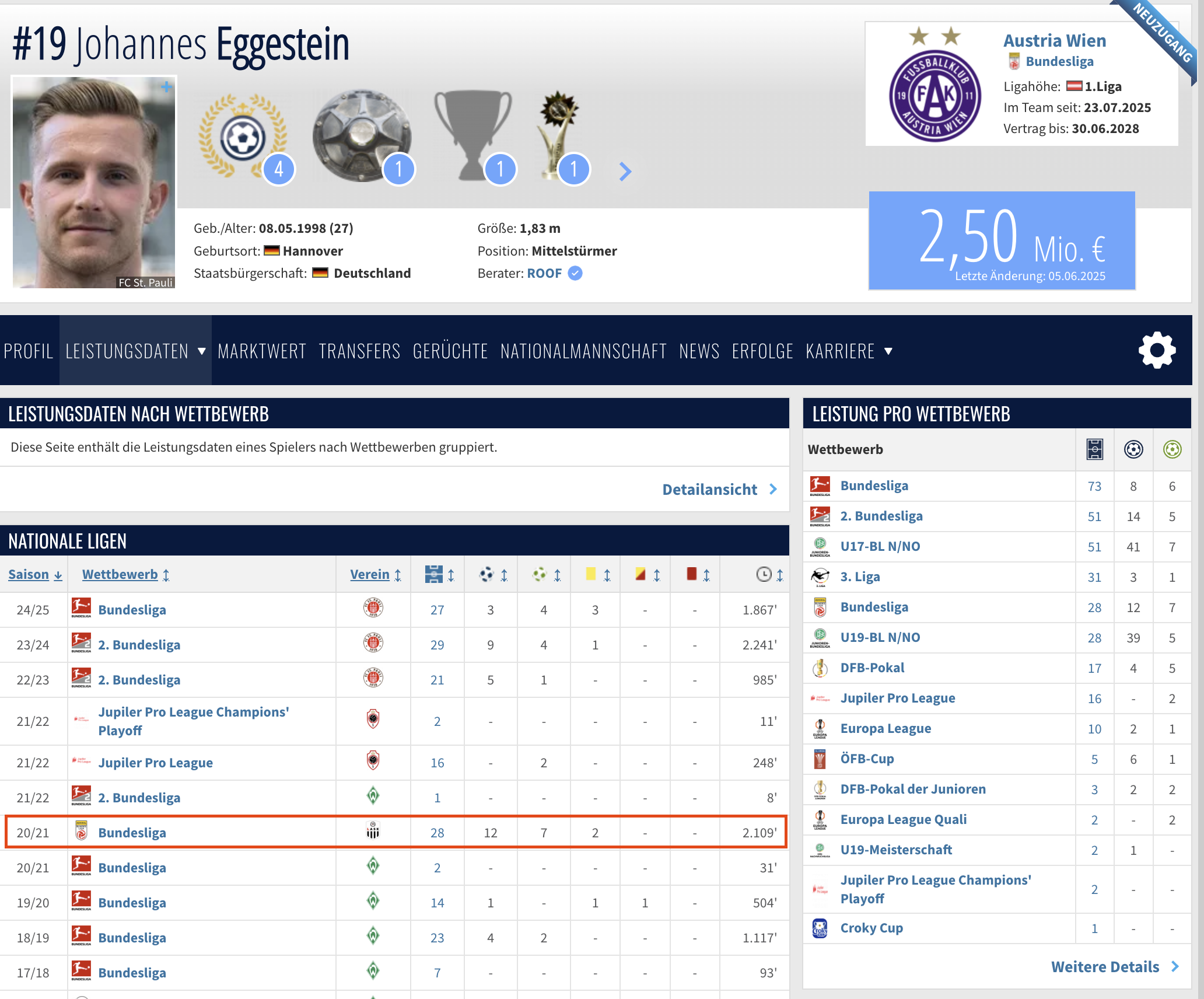Click DFB-Pokal logo in right panel
Image resolution: width=1204 pixels, height=999 pixels.
pos(820,668)
